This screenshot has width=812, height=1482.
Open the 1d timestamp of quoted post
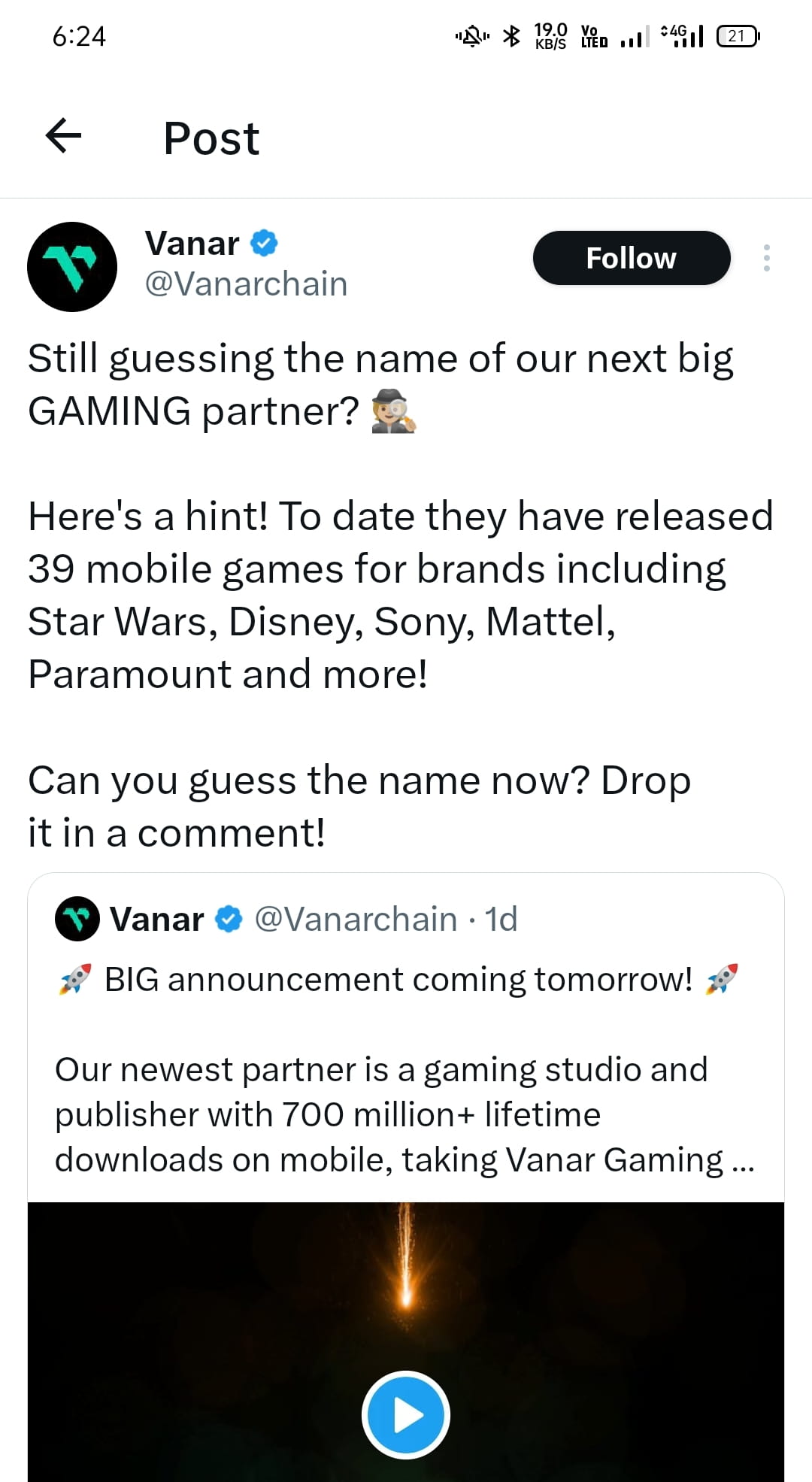501,919
